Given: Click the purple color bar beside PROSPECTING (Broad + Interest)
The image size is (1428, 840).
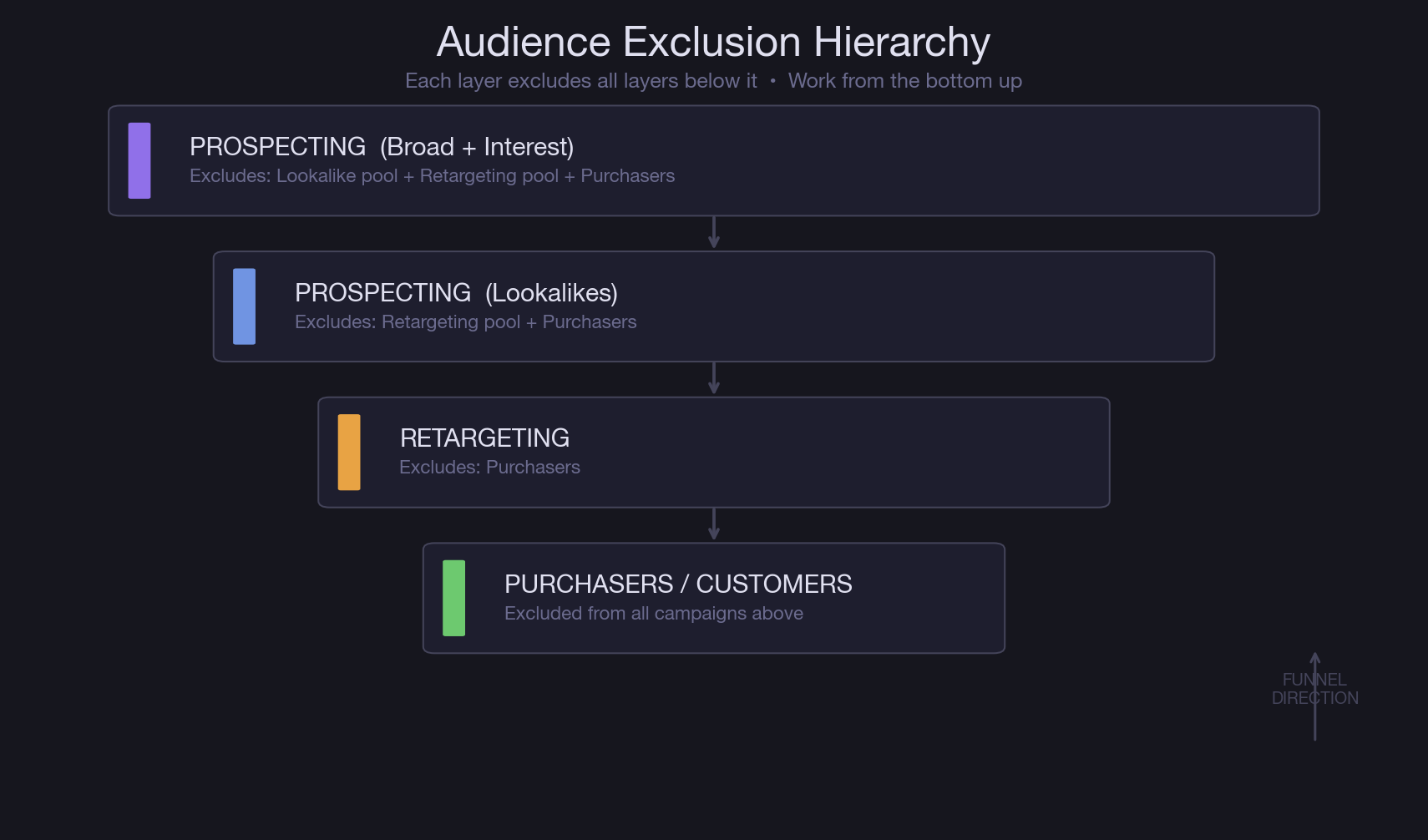Looking at the screenshot, I should point(139,160).
